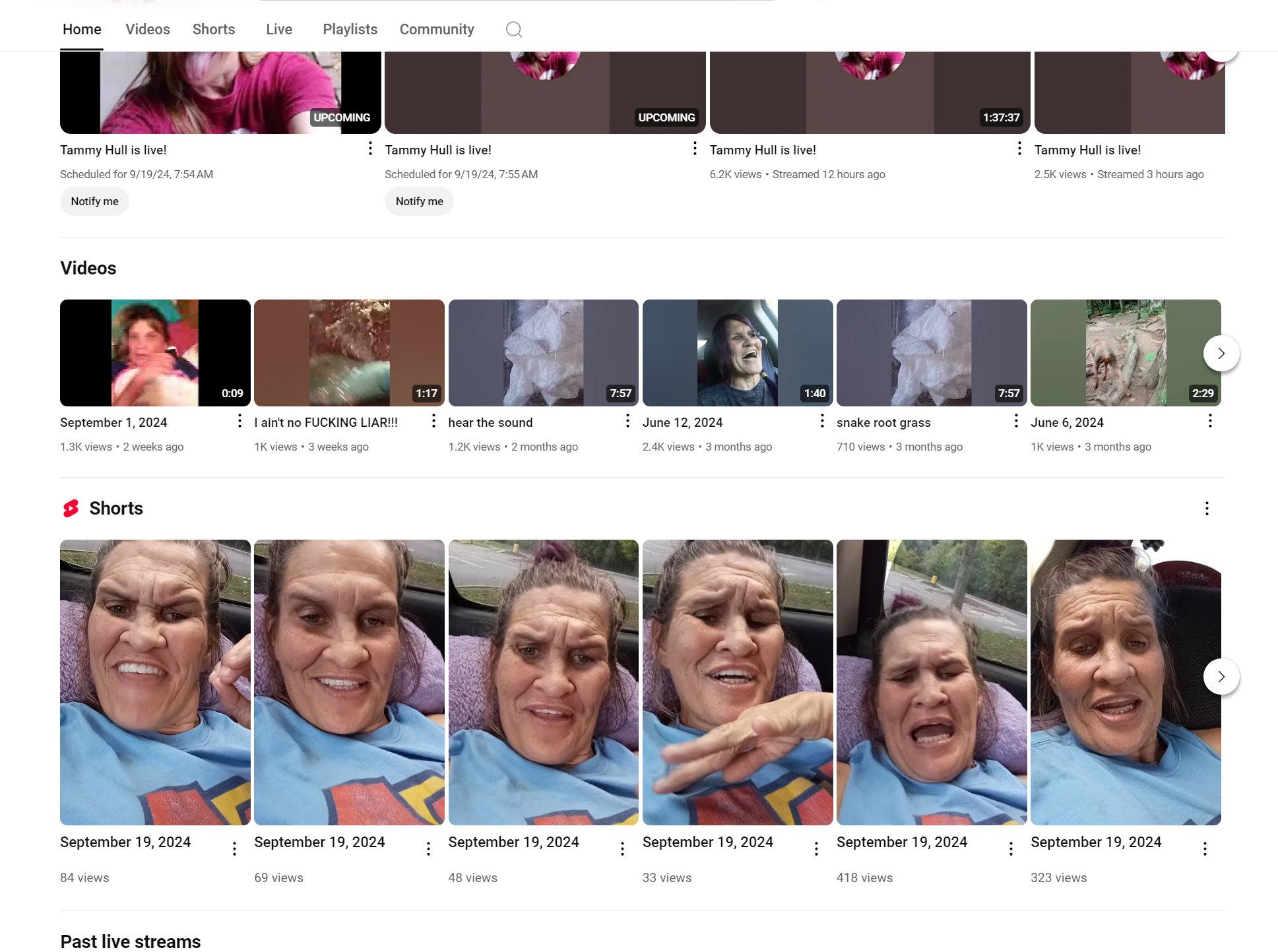Open options for June 12, 2024 video
The height and width of the screenshot is (952, 1278).
(822, 421)
